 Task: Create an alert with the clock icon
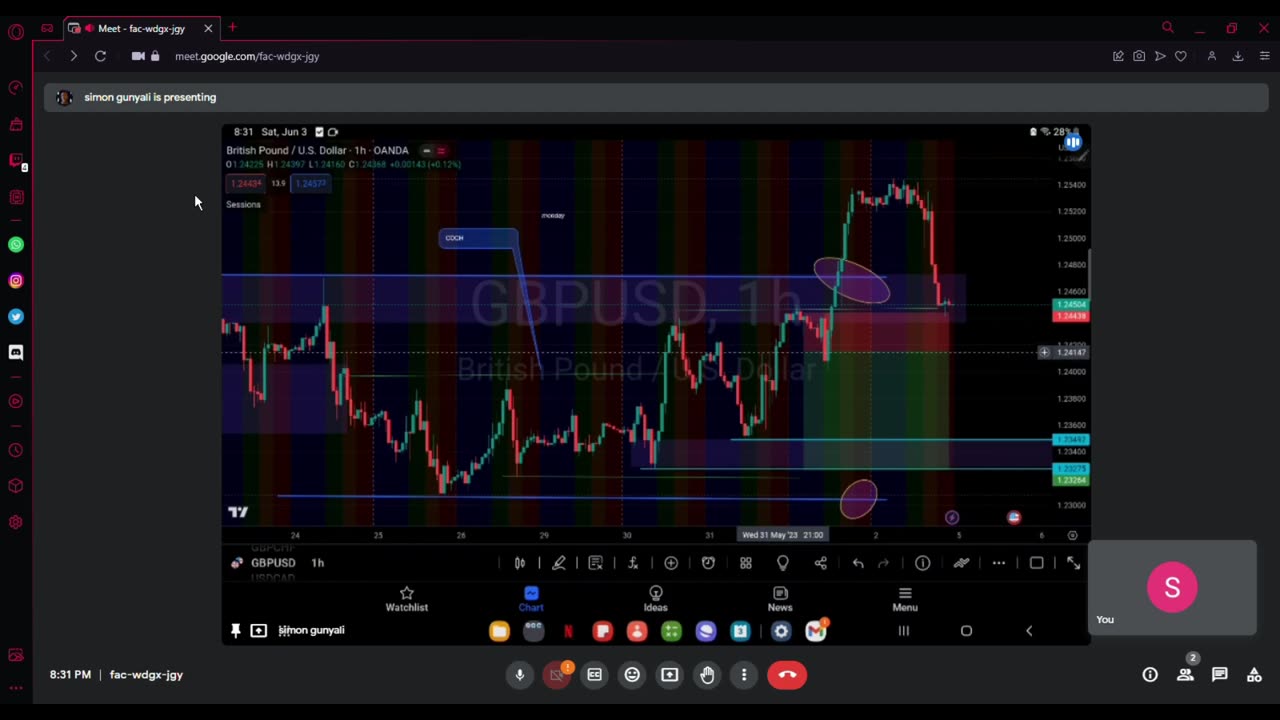point(708,563)
